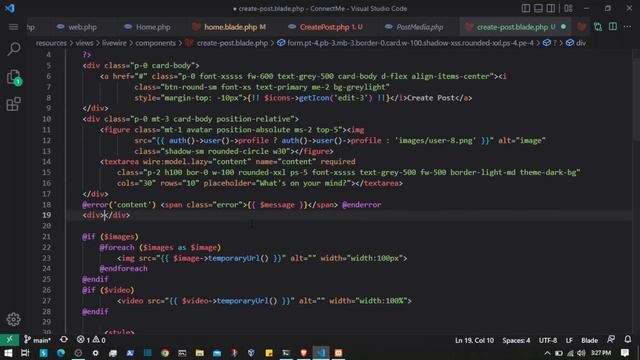640x360 pixels.
Task: Open changes compare icon in editor toolbar
Action: (598, 27)
